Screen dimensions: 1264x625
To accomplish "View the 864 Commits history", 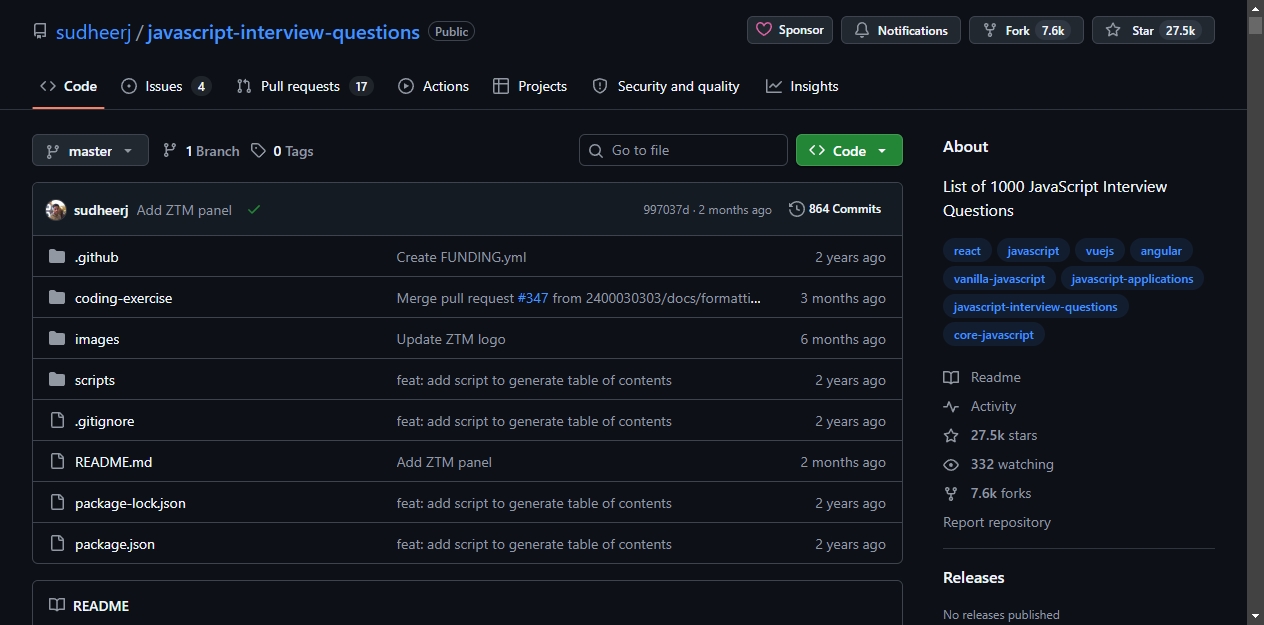I will (835, 209).
